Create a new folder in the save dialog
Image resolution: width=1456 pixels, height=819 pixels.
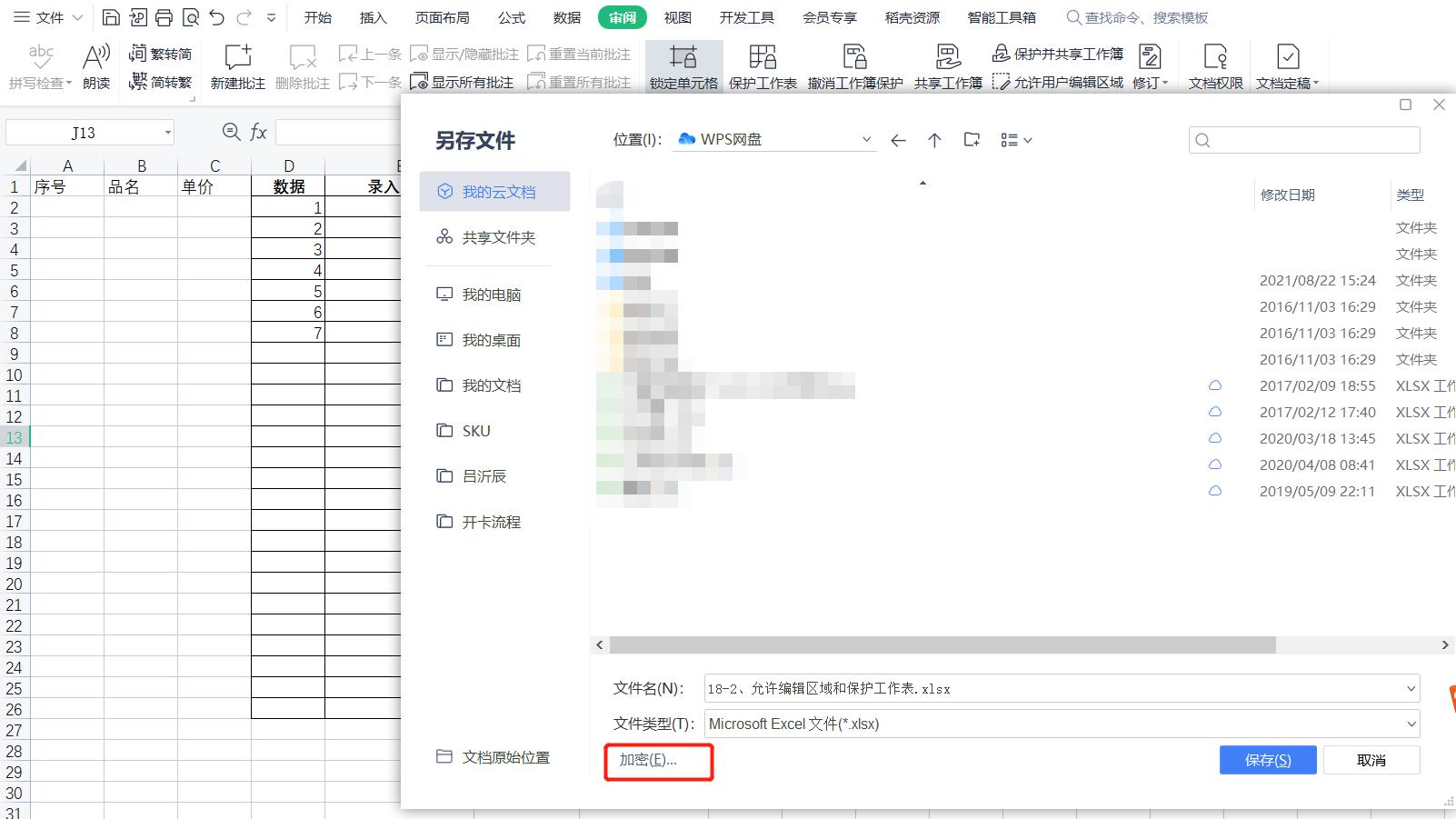[971, 139]
